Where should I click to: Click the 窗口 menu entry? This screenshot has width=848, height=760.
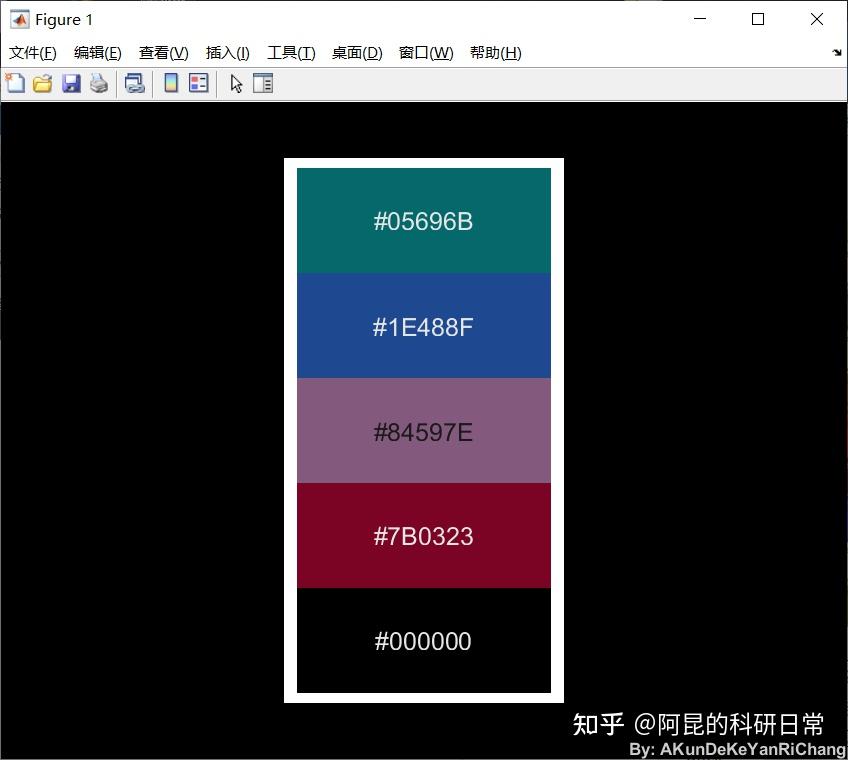tap(426, 53)
